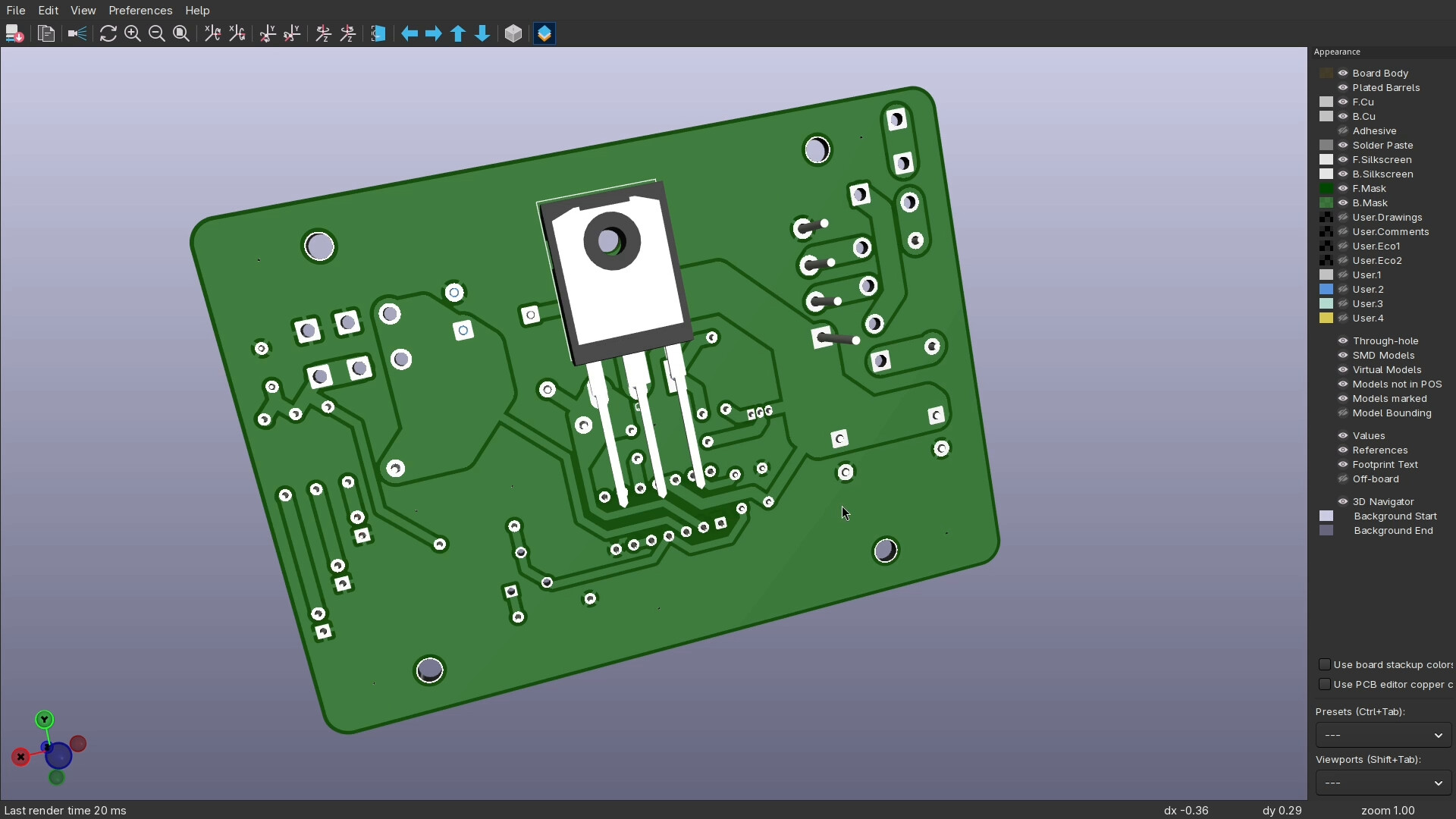
Task: Click the redraw view refresh icon
Action: click(108, 33)
